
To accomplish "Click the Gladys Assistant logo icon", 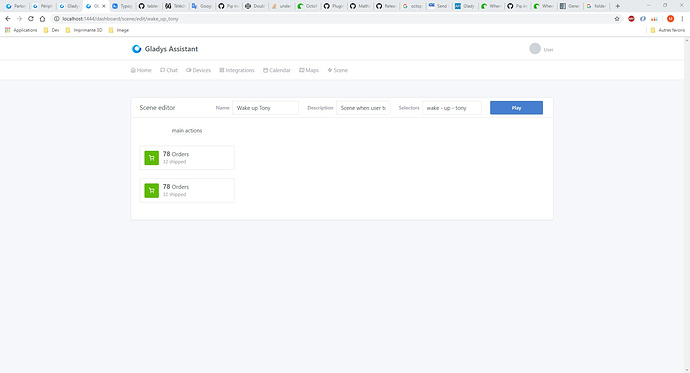I will tap(136, 49).
